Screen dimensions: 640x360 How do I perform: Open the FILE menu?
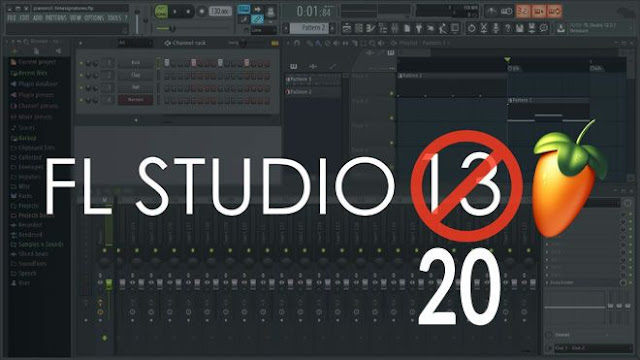(11, 18)
